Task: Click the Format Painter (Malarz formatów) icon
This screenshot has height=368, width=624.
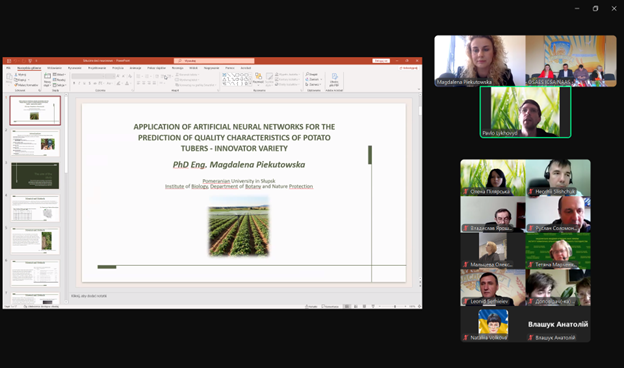Action: click(16, 85)
